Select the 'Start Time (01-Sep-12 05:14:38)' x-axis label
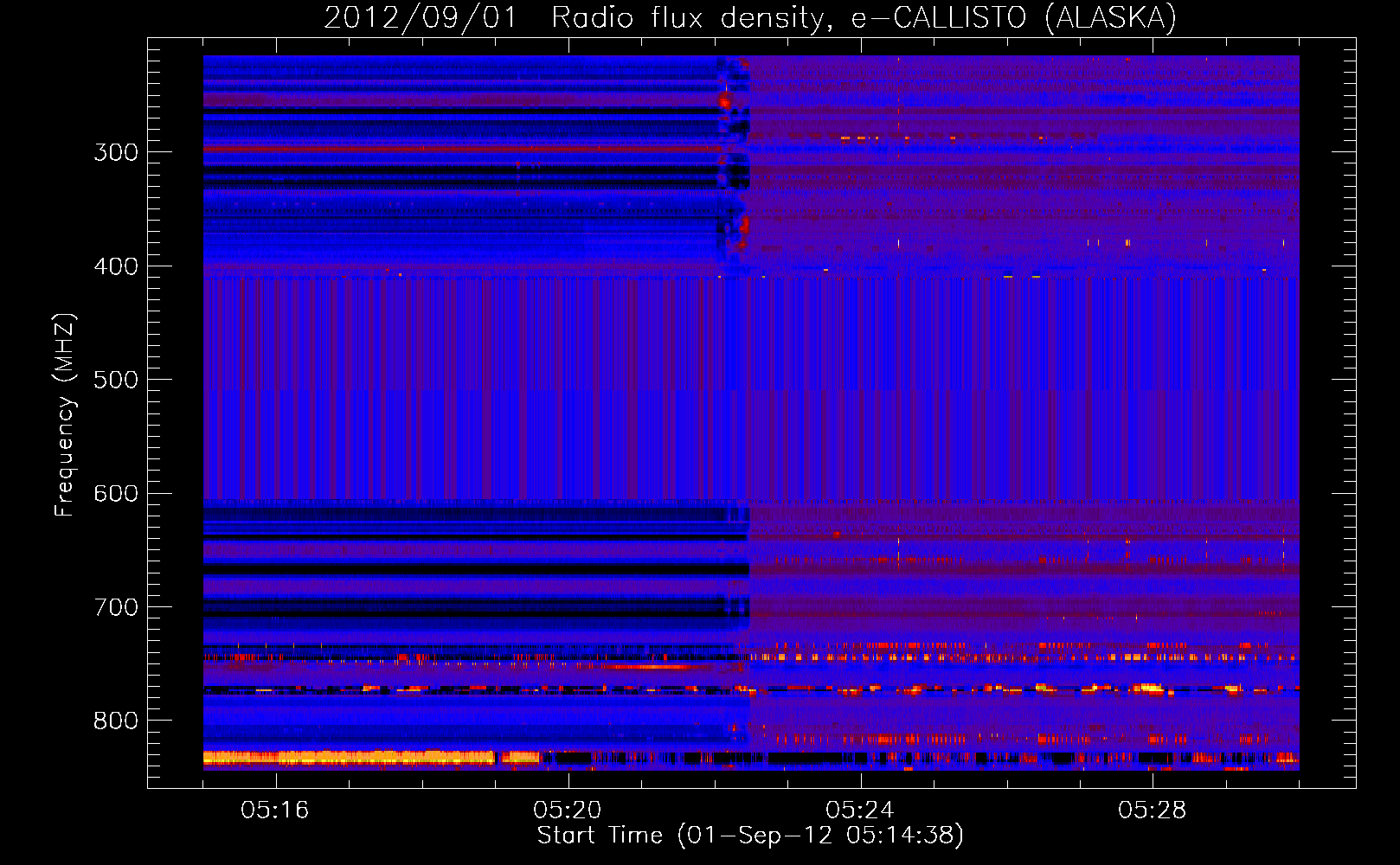Viewport: 1400px width, 865px height. pyautogui.click(x=750, y=836)
